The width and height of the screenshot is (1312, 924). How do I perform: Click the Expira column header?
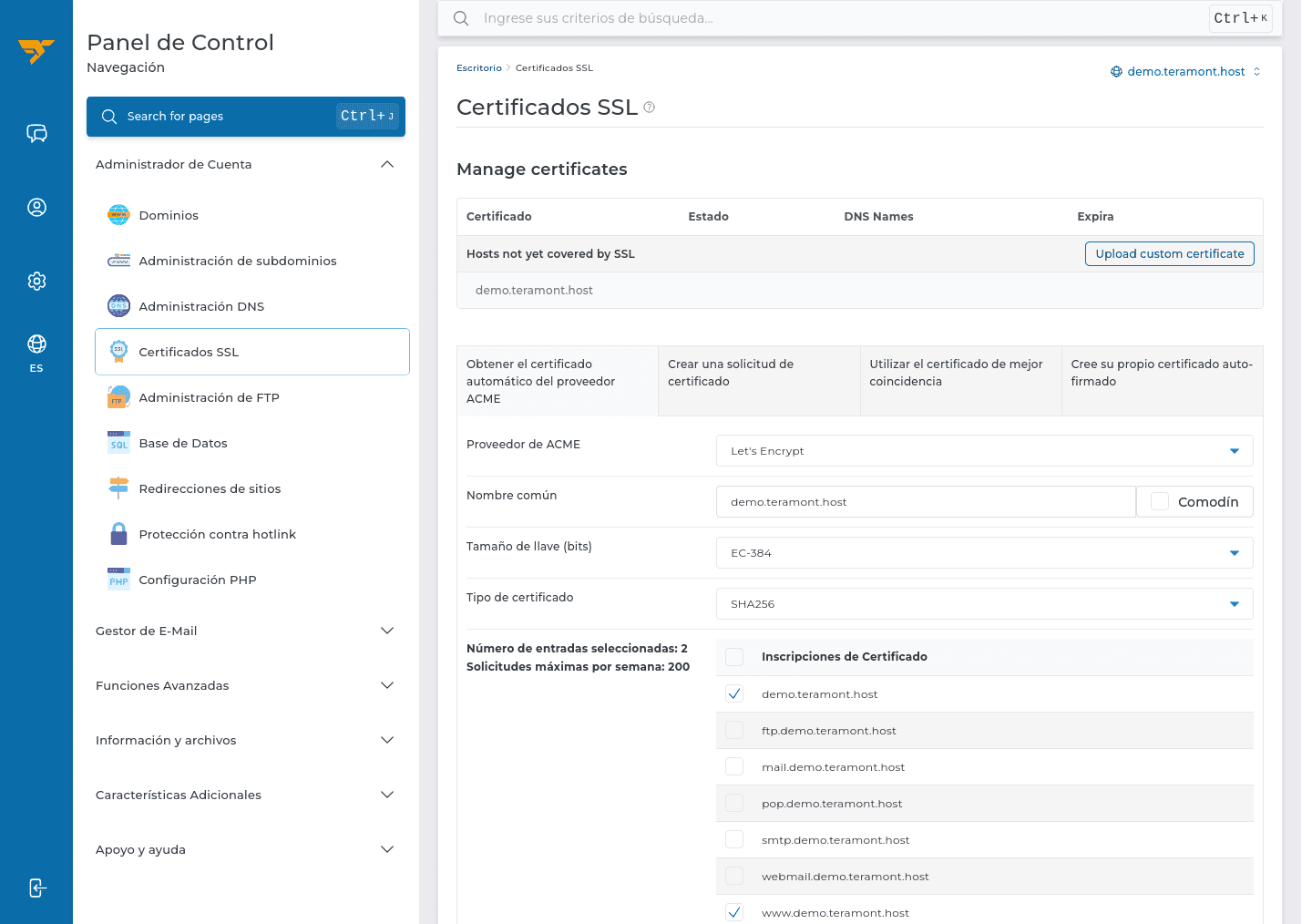pos(1095,217)
